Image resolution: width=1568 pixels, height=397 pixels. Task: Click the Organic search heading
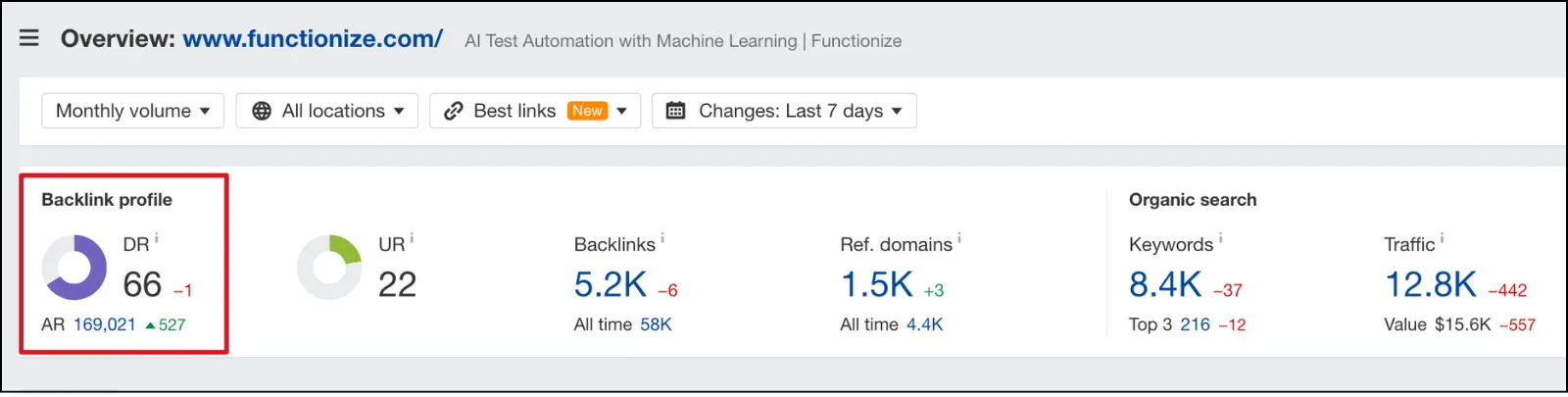(1193, 200)
